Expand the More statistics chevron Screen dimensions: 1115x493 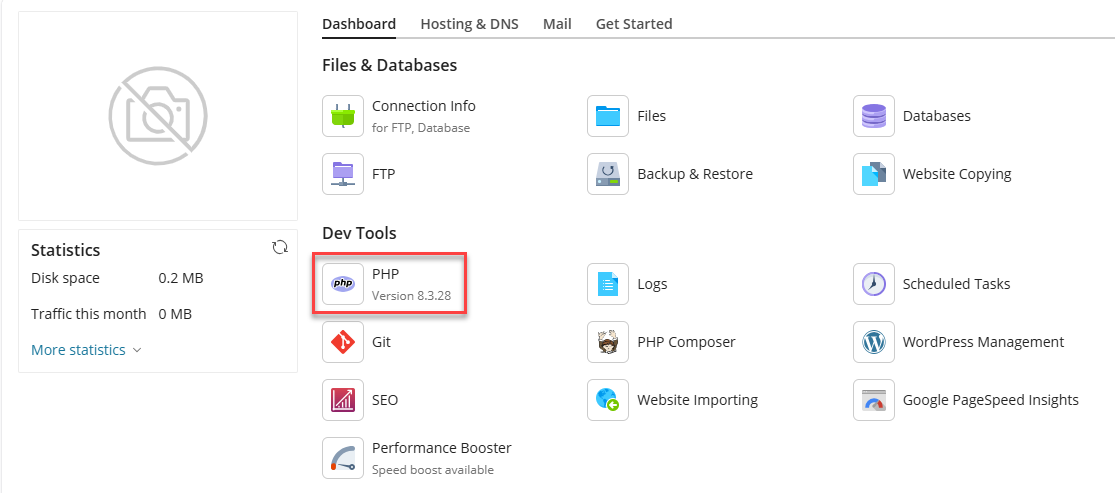pyautogui.click(x=137, y=351)
